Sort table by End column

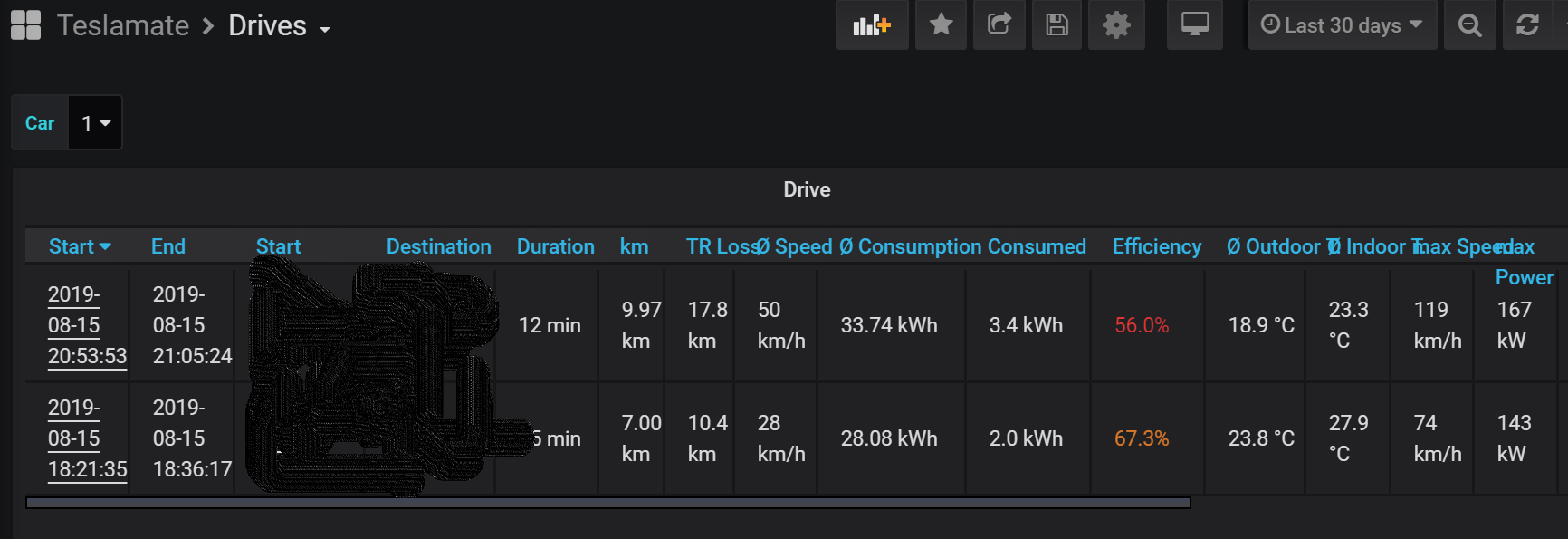tap(168, 246)
